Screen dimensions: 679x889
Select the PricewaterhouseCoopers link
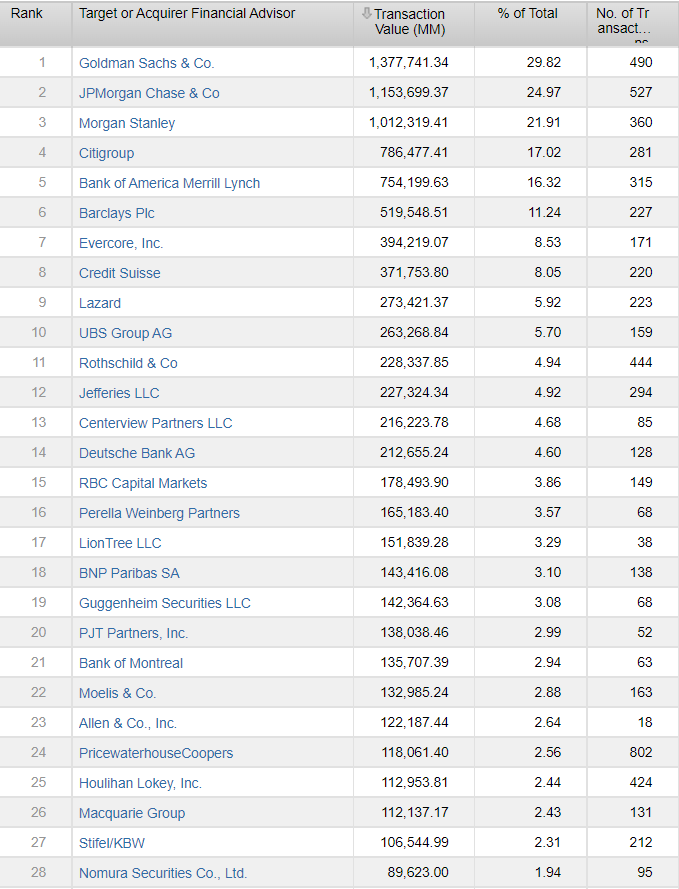(x=158, y=753)
